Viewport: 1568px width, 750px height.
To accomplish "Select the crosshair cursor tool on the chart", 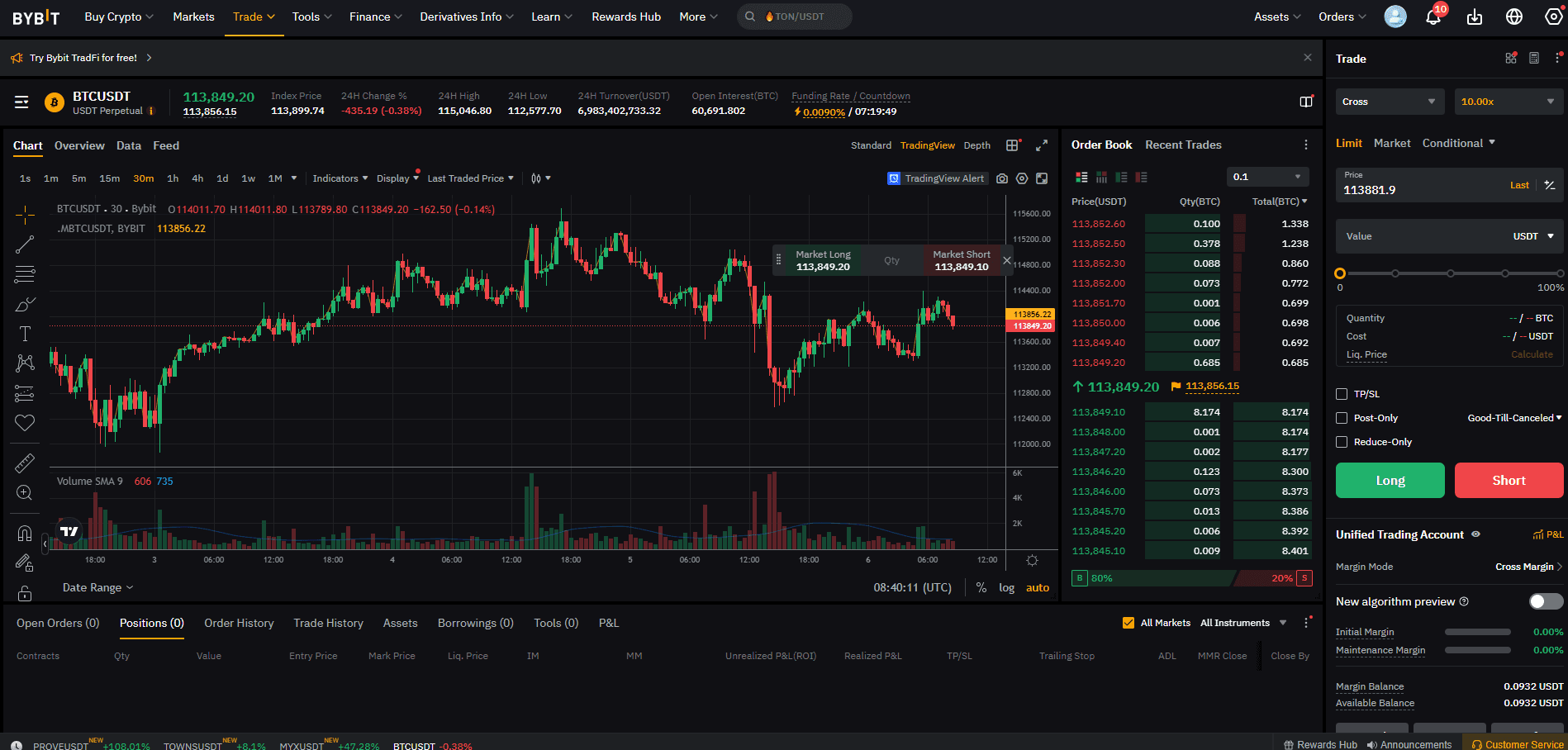I will pos(25,215).
